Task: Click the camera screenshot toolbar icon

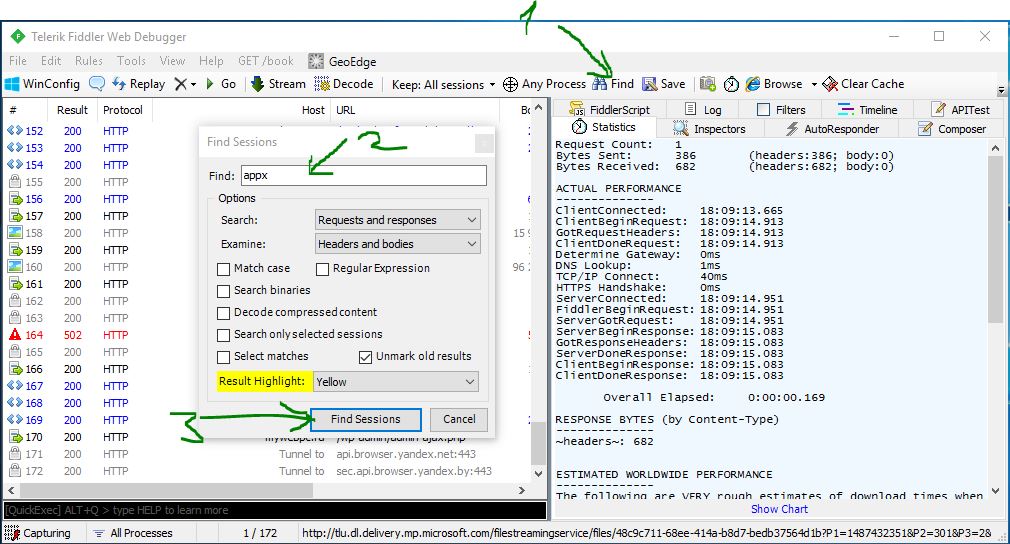Action: tap(708, 84)
